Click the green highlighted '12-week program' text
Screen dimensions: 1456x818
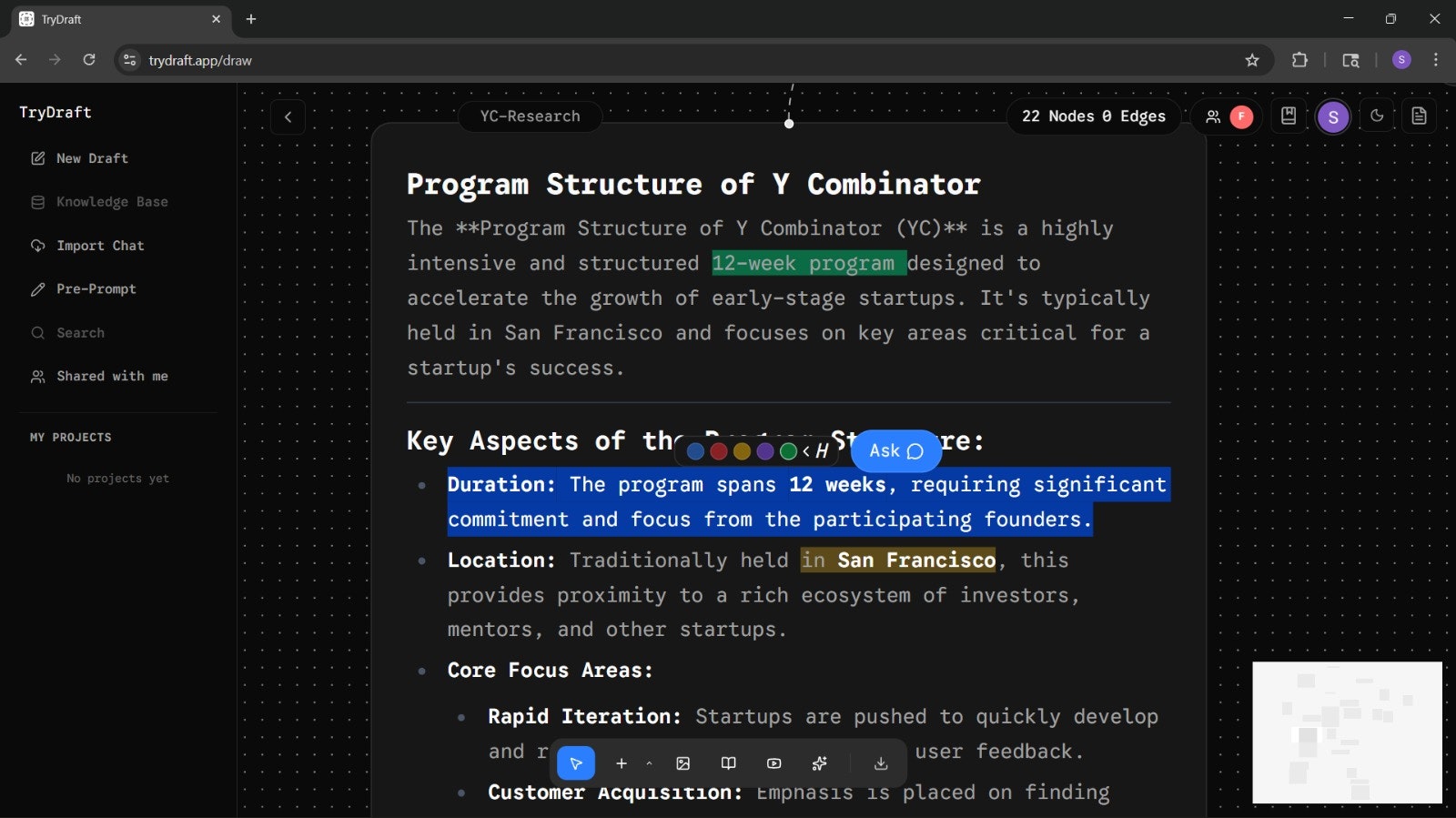(808, 263)
